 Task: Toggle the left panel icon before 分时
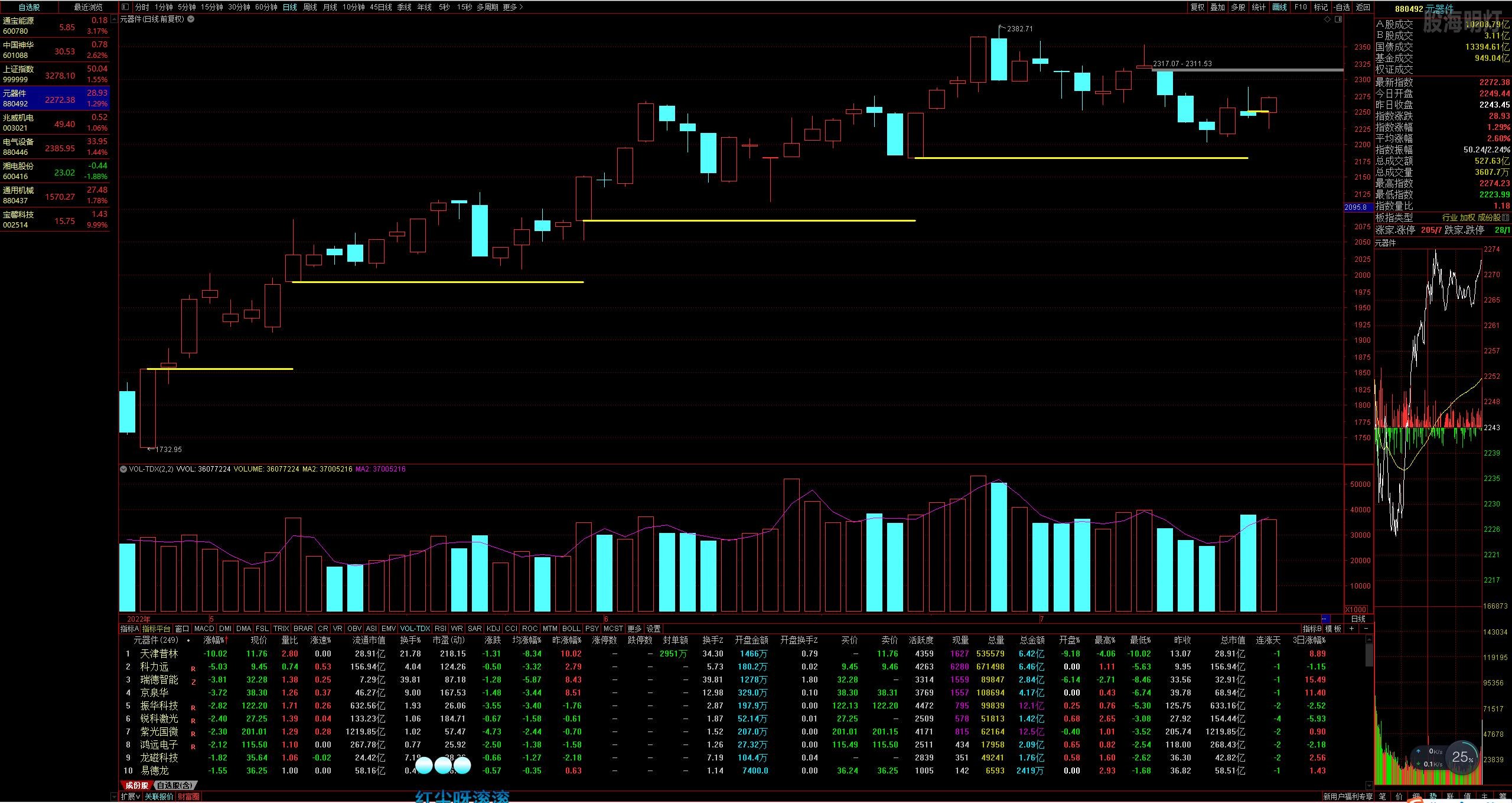(x=125, y=7)
